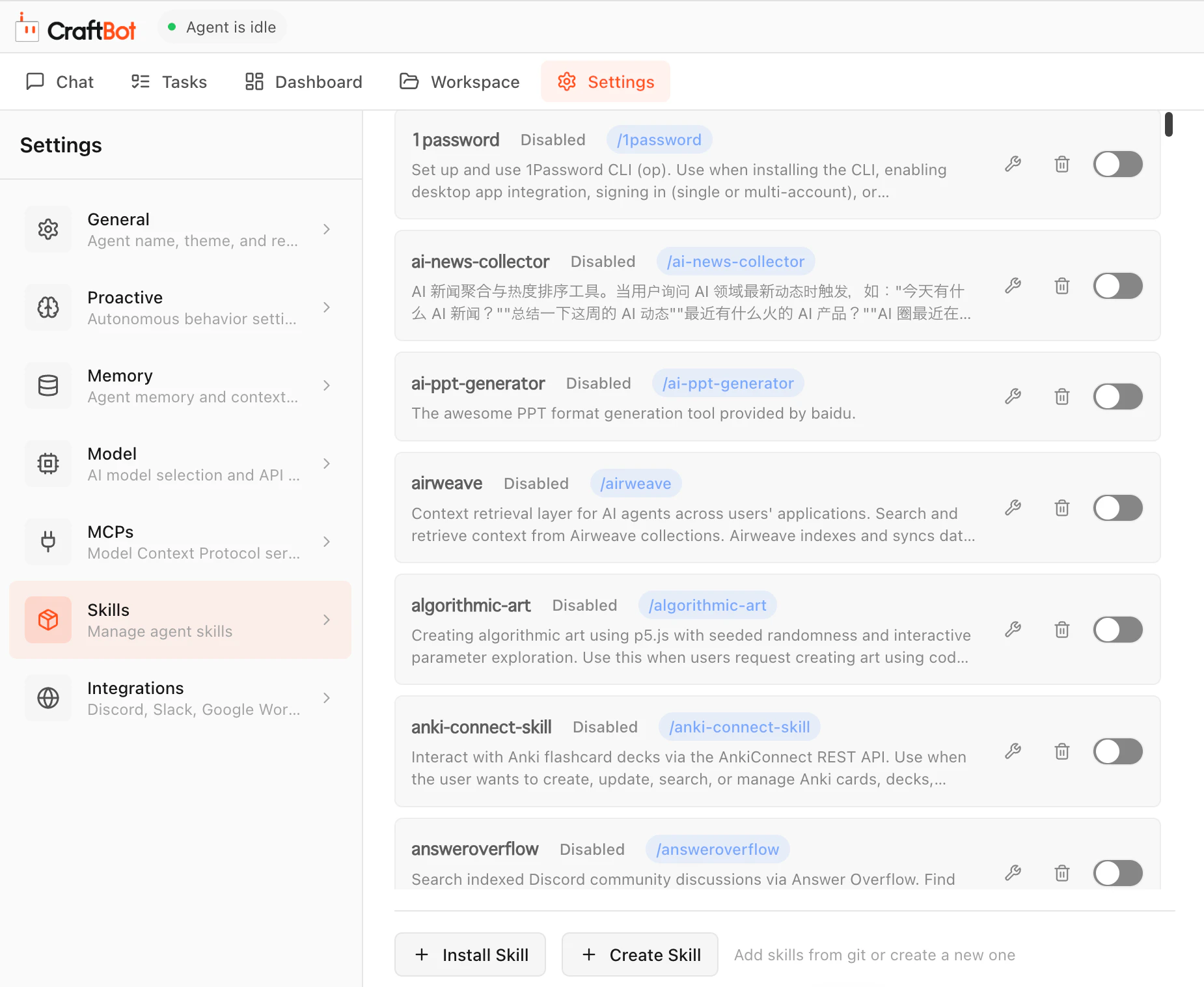
Task: Configure the ai-news-collector skill
Action: click(1013, 286)
